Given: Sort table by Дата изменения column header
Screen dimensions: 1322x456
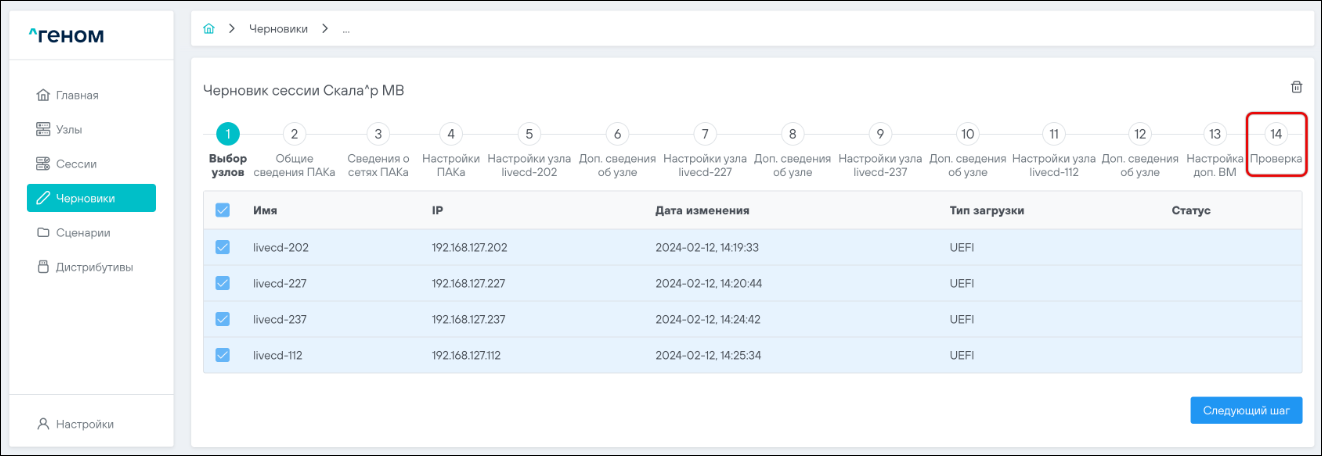Looking at the screenshot, I should (x=702, y=211).
